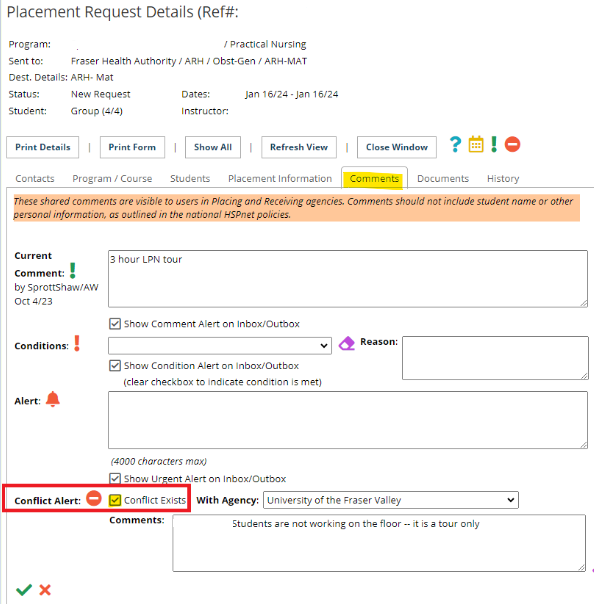Switch to the Placement Information tab
Screen dimensions: 594x604
pos(280,179)
